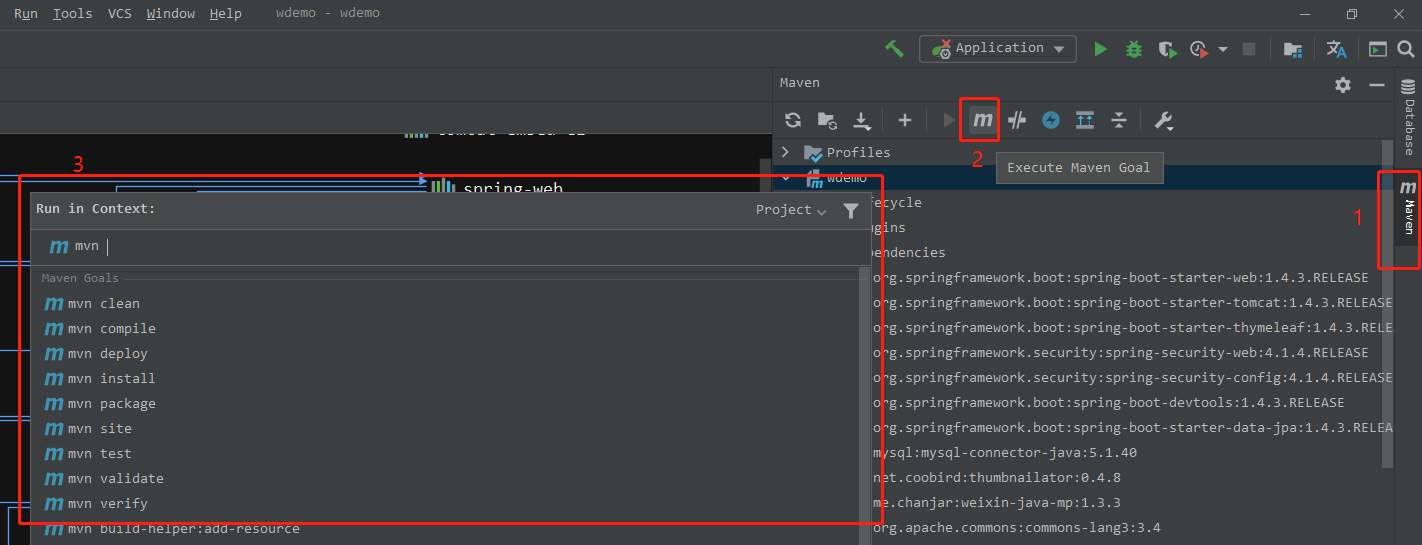Screen dimensions: 1422x545
Task: Start debugging with the bug icon
Action: 1134,49
